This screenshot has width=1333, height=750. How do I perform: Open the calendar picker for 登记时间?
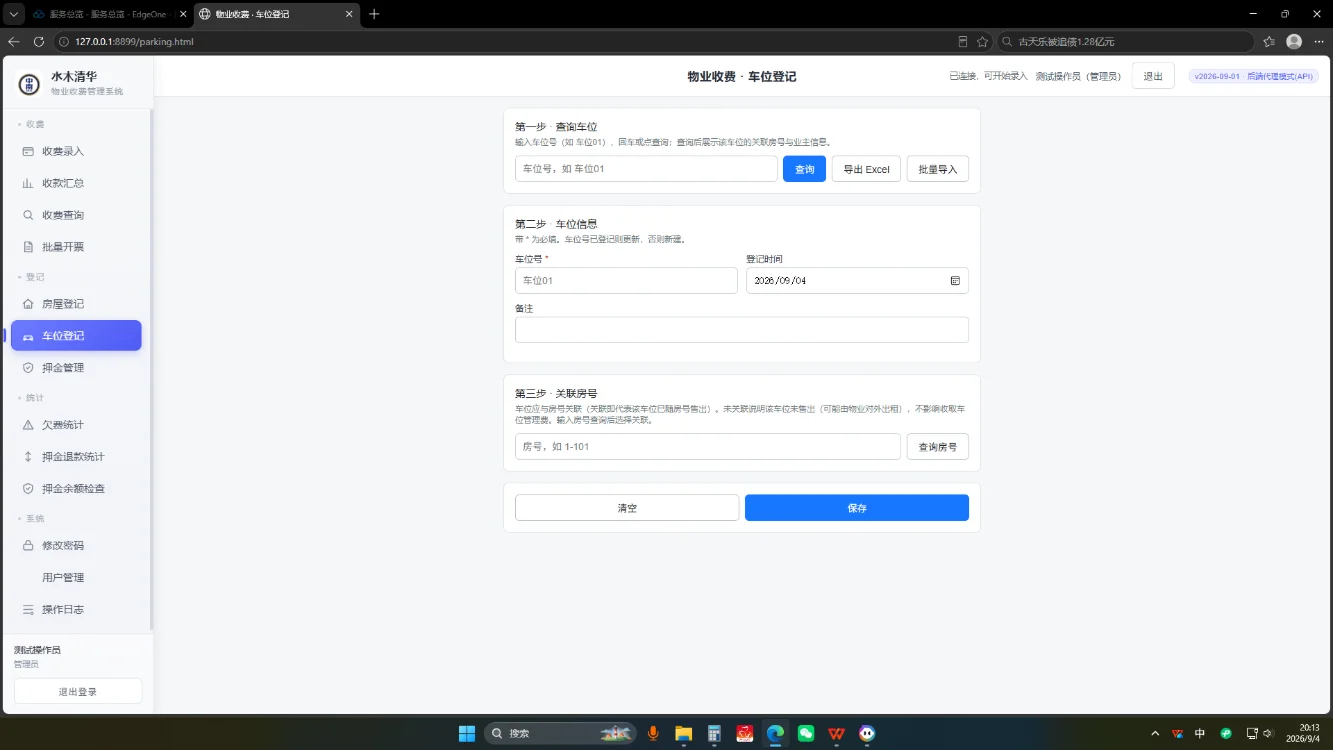click(955, 281)
